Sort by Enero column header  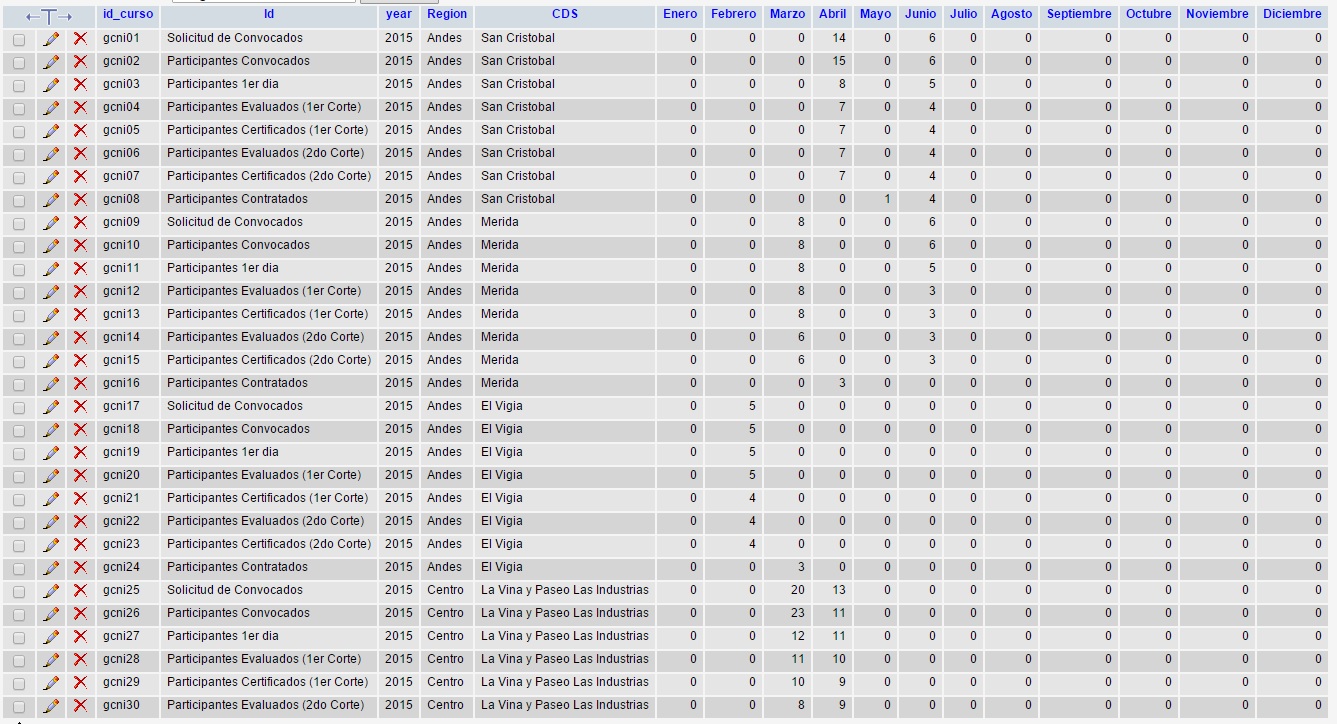tap(680, 14)
